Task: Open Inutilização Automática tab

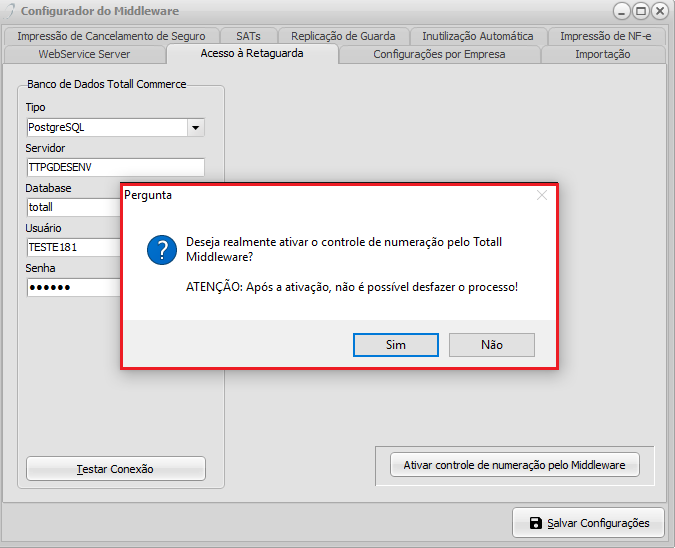Action: pyautogui.click(x=477, y=36)
